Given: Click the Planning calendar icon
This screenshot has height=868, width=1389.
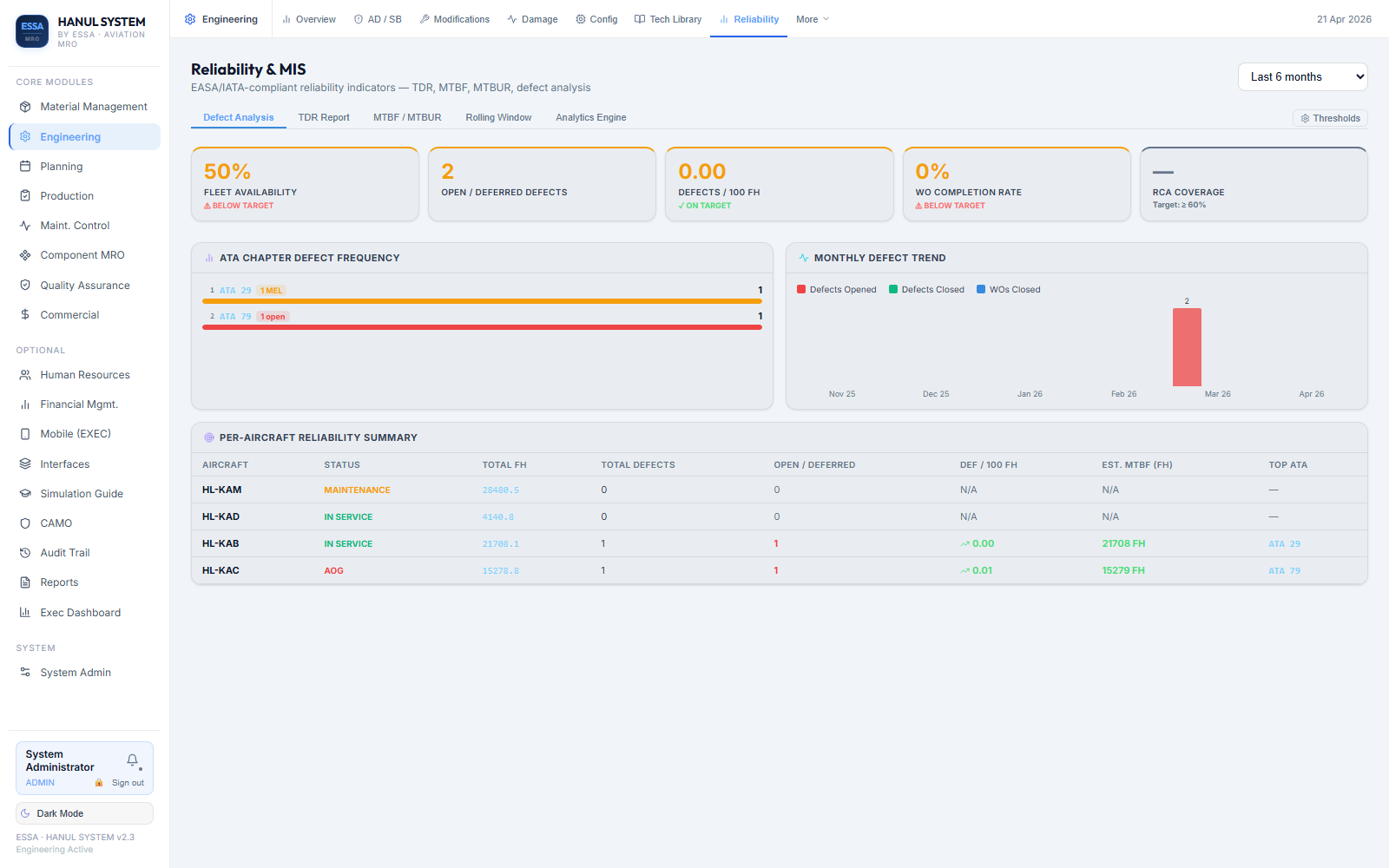Looking at the screenshot, I should [x=25, y=167].
